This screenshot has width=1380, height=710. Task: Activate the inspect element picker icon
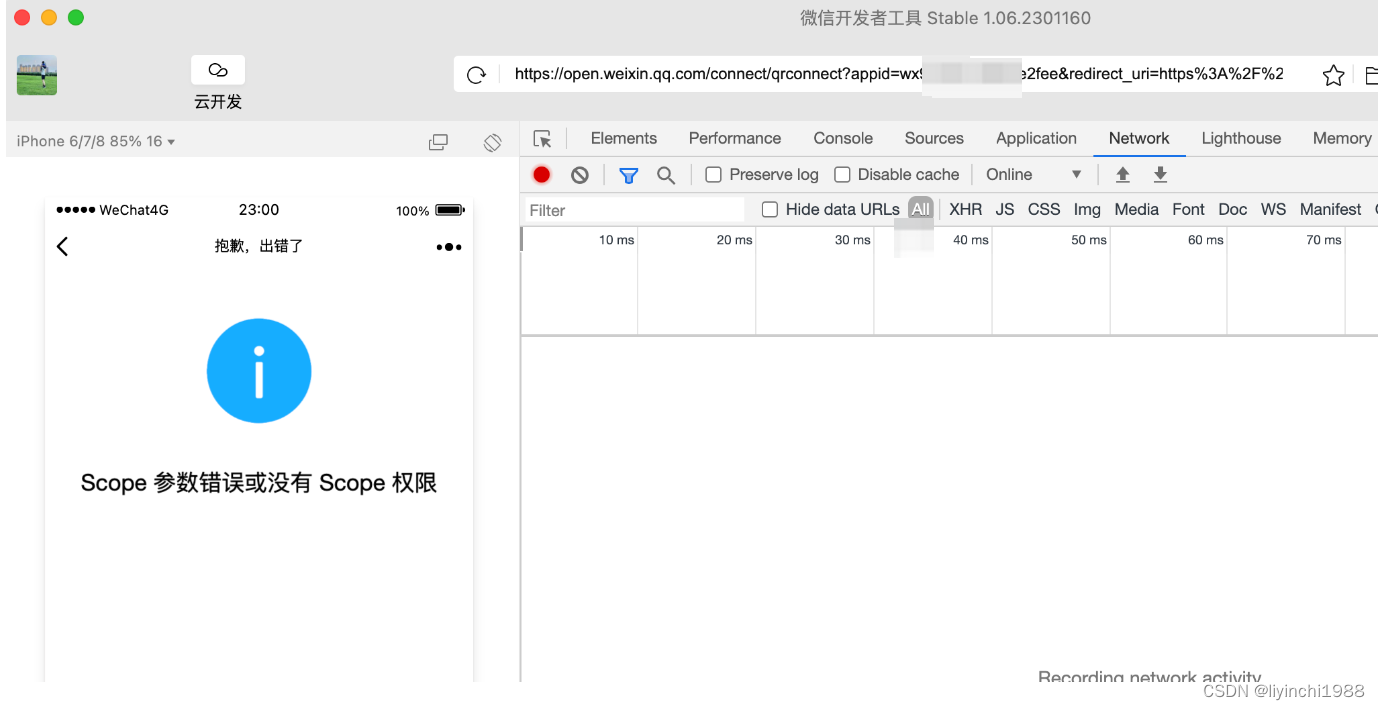pos(542,139)
